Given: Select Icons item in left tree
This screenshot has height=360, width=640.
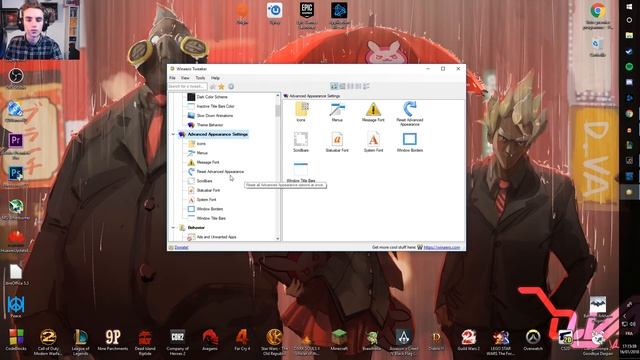Looking at the screenshot, I should (x=197, y=144).
